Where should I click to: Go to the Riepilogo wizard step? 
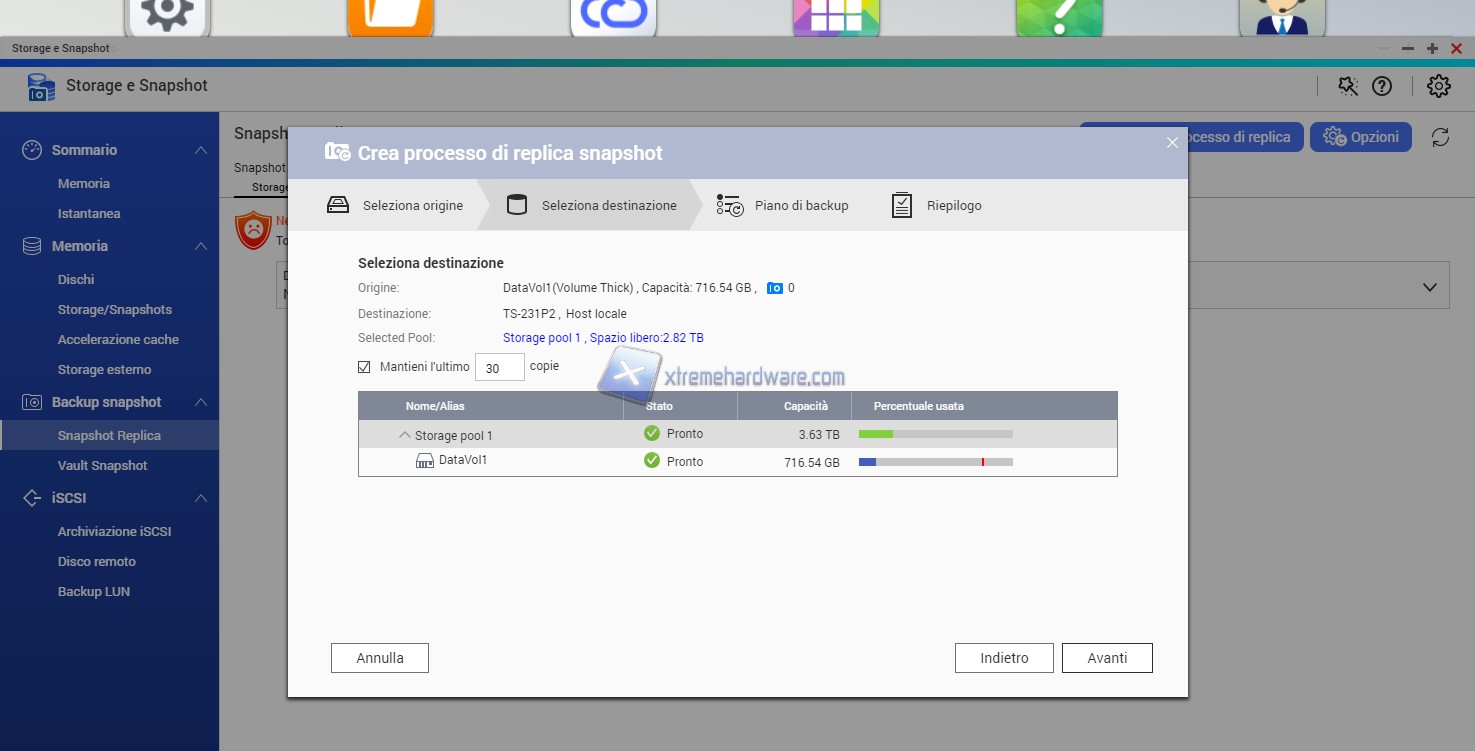pyautogui.click(x=953, y=206)
